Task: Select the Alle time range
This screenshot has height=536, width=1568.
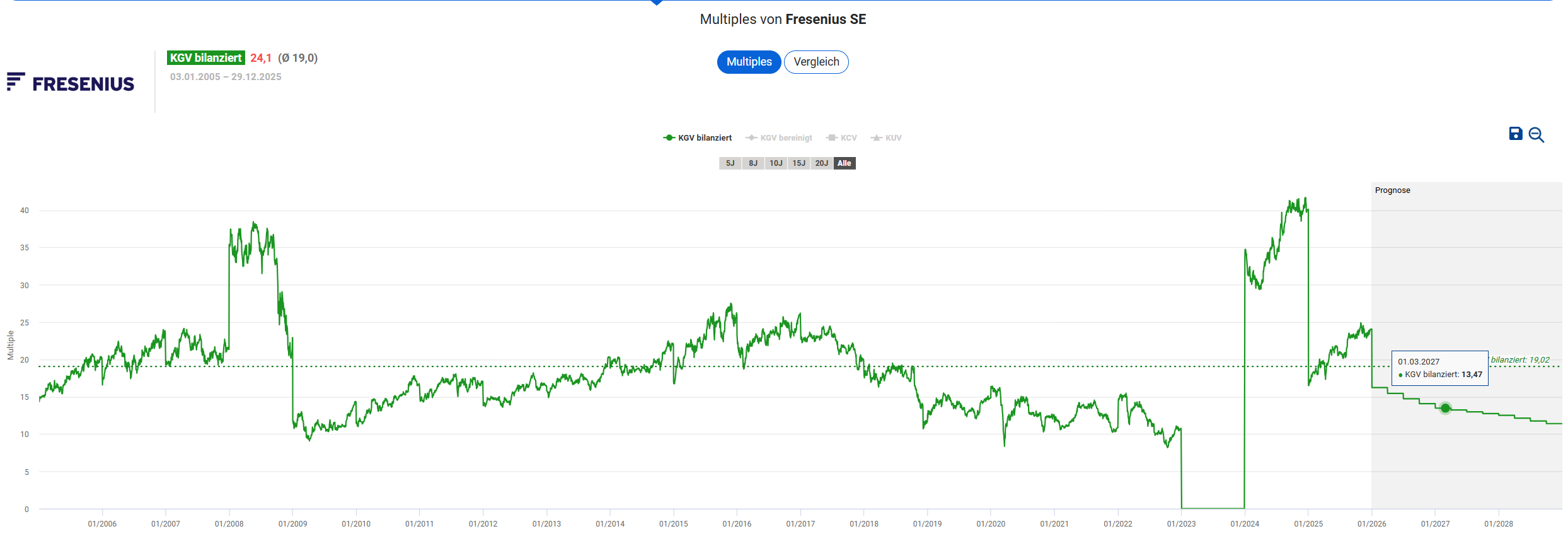Action: tap(844, 163)
